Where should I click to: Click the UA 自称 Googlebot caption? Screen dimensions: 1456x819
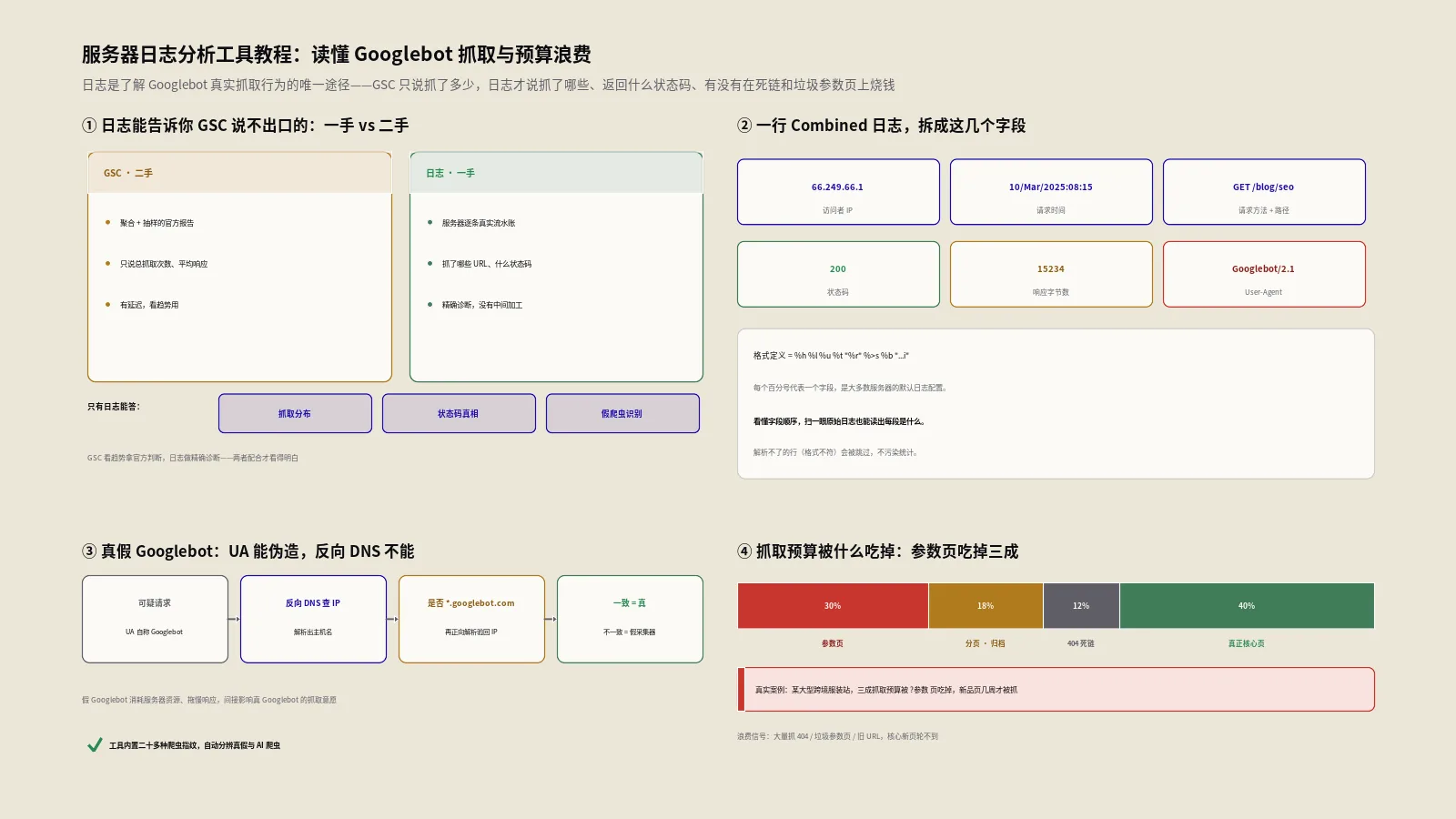coord(155,632)
